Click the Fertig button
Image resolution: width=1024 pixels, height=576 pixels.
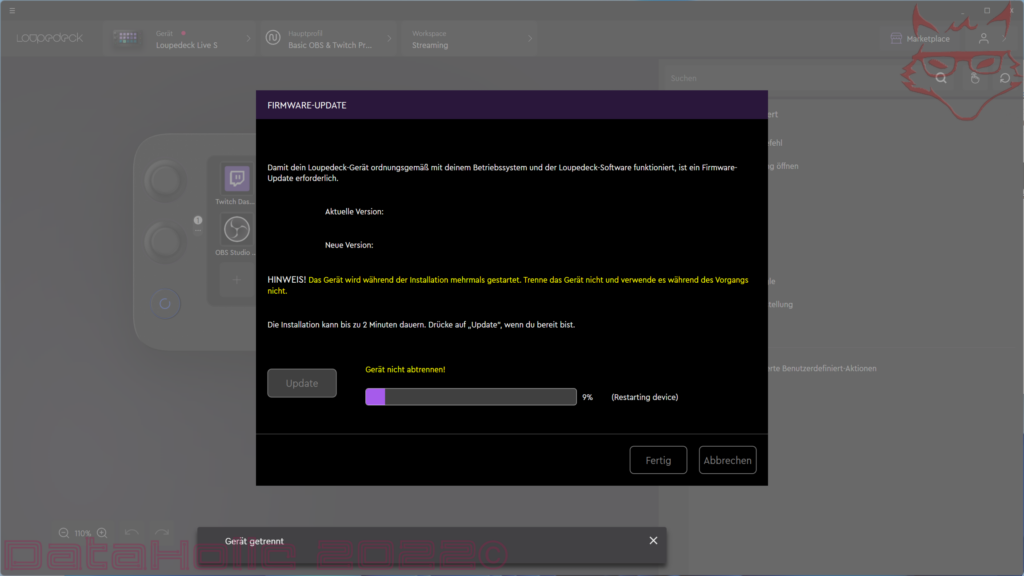point(658,460)
